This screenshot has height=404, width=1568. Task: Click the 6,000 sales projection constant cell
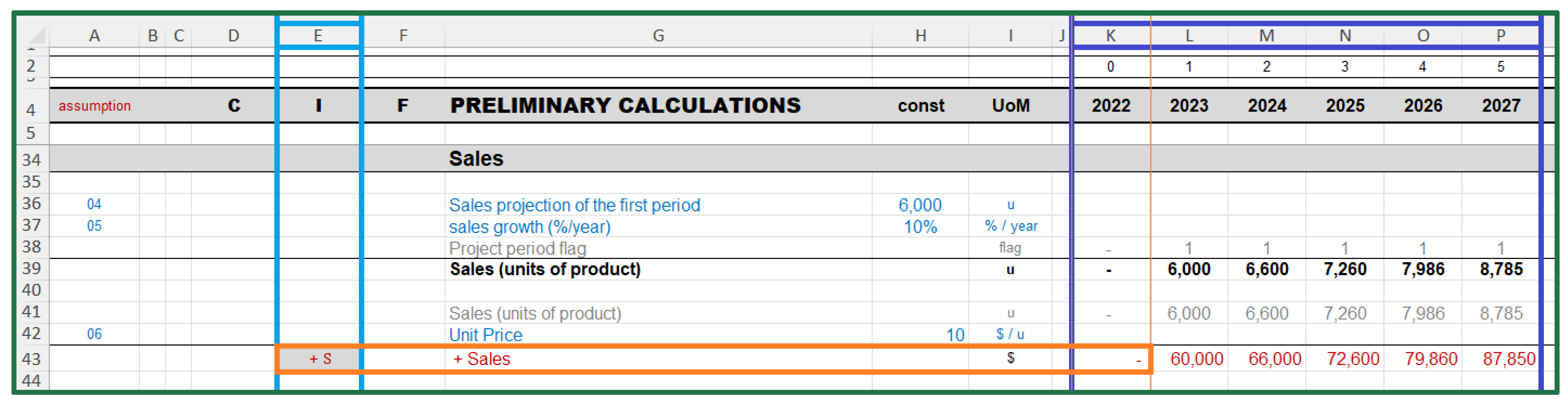point(920,205)
